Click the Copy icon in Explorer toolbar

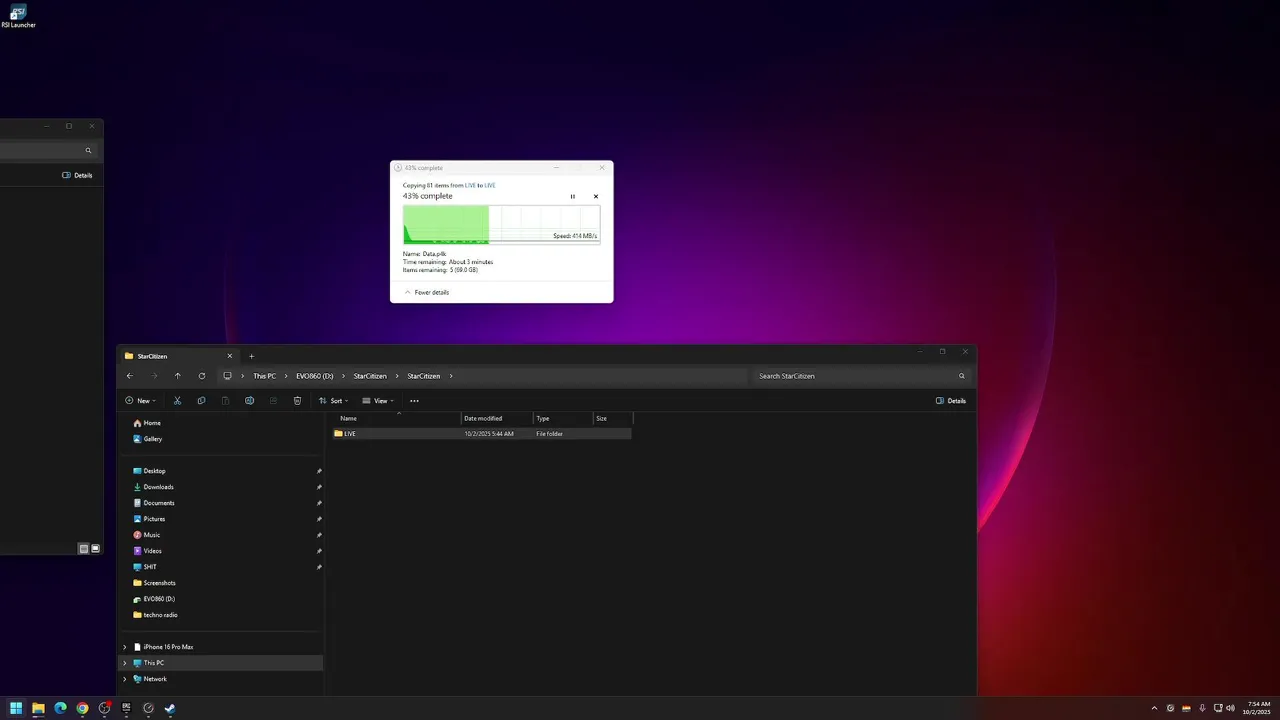click(201, 401)
